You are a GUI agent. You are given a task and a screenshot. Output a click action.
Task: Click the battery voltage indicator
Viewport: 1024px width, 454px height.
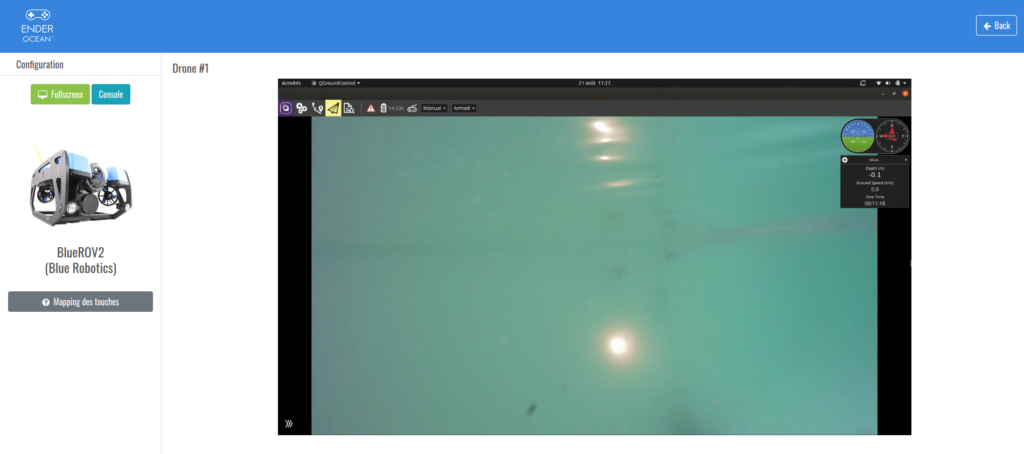coord(392,108)
